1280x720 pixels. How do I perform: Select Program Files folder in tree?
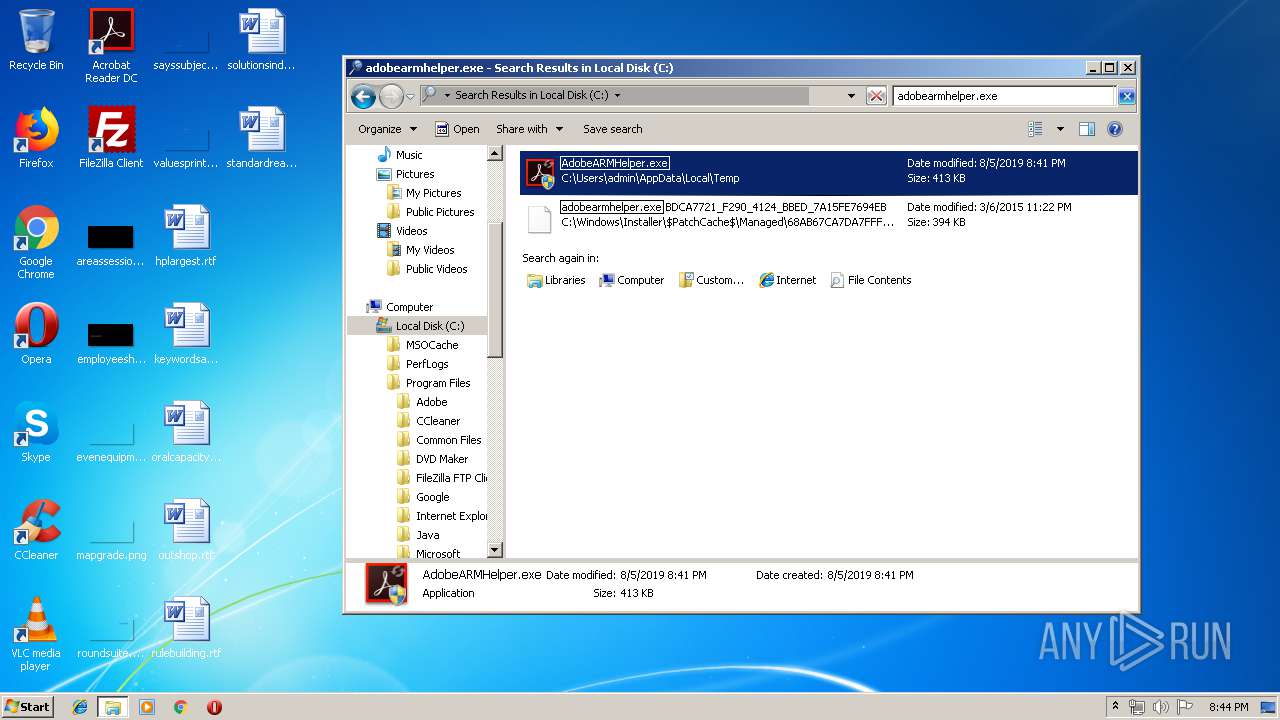[x=428, y=383]
